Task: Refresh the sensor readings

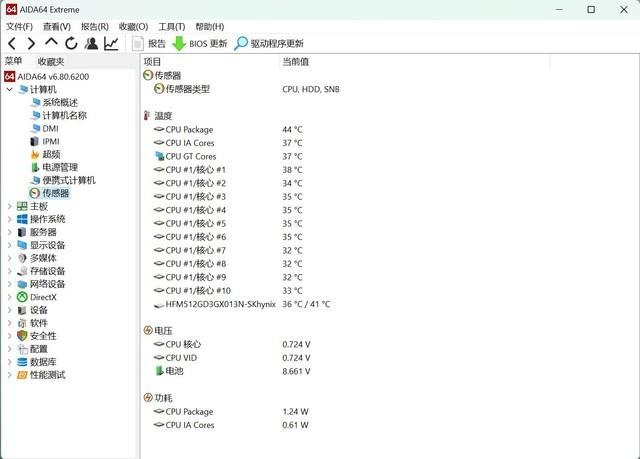Action: click(x=71, y=43)
